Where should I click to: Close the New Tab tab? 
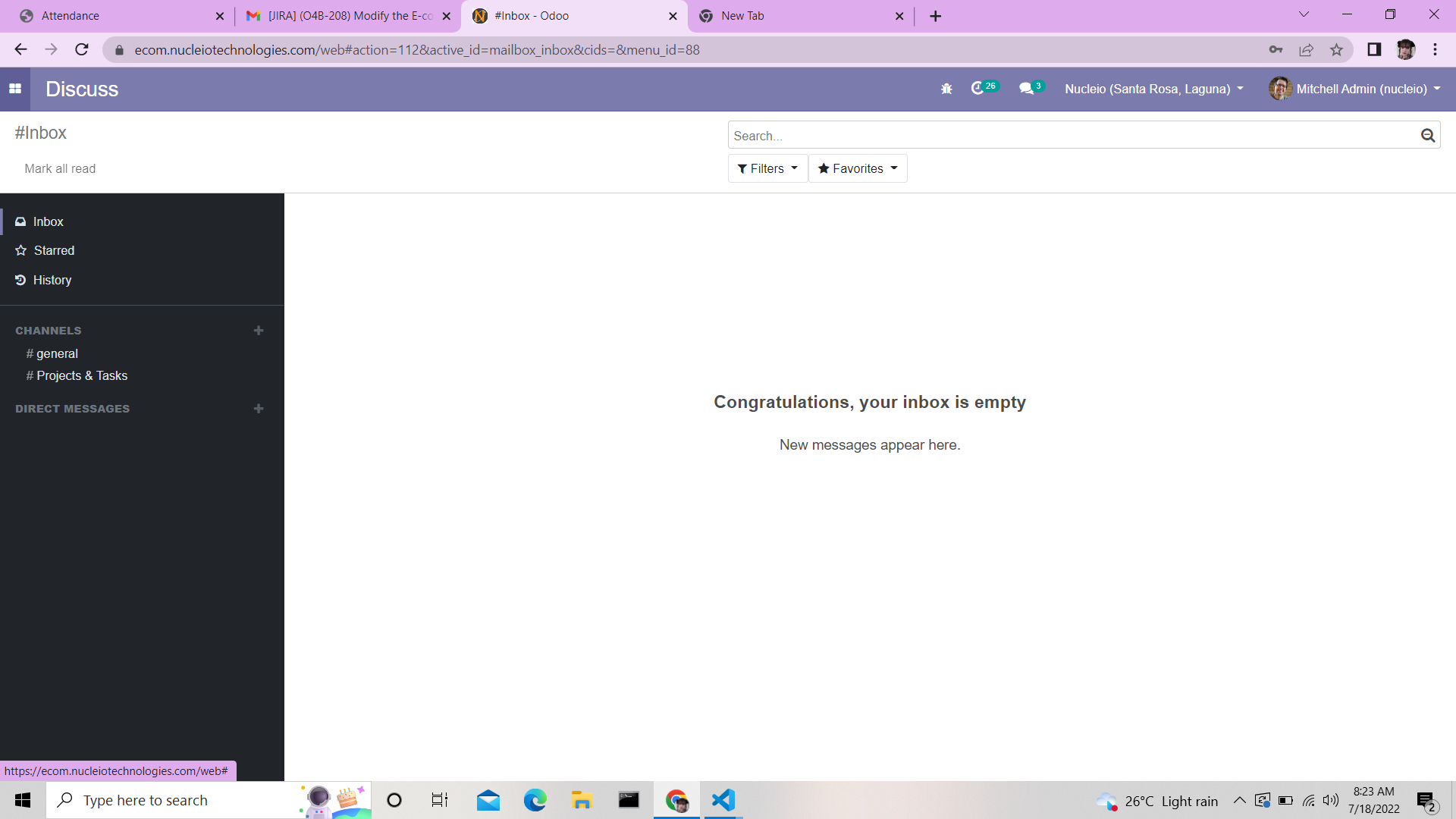point(899,16)
